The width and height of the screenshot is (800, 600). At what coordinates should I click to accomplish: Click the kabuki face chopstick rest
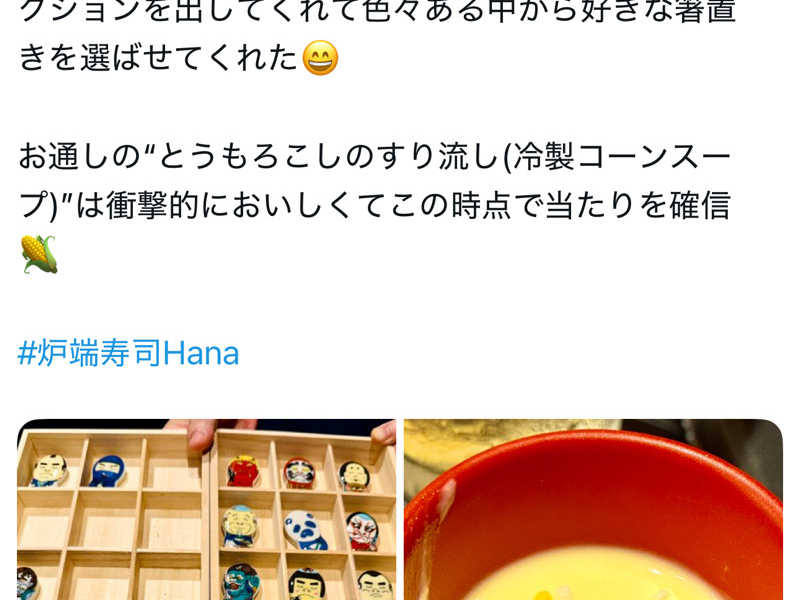point(363,531)
